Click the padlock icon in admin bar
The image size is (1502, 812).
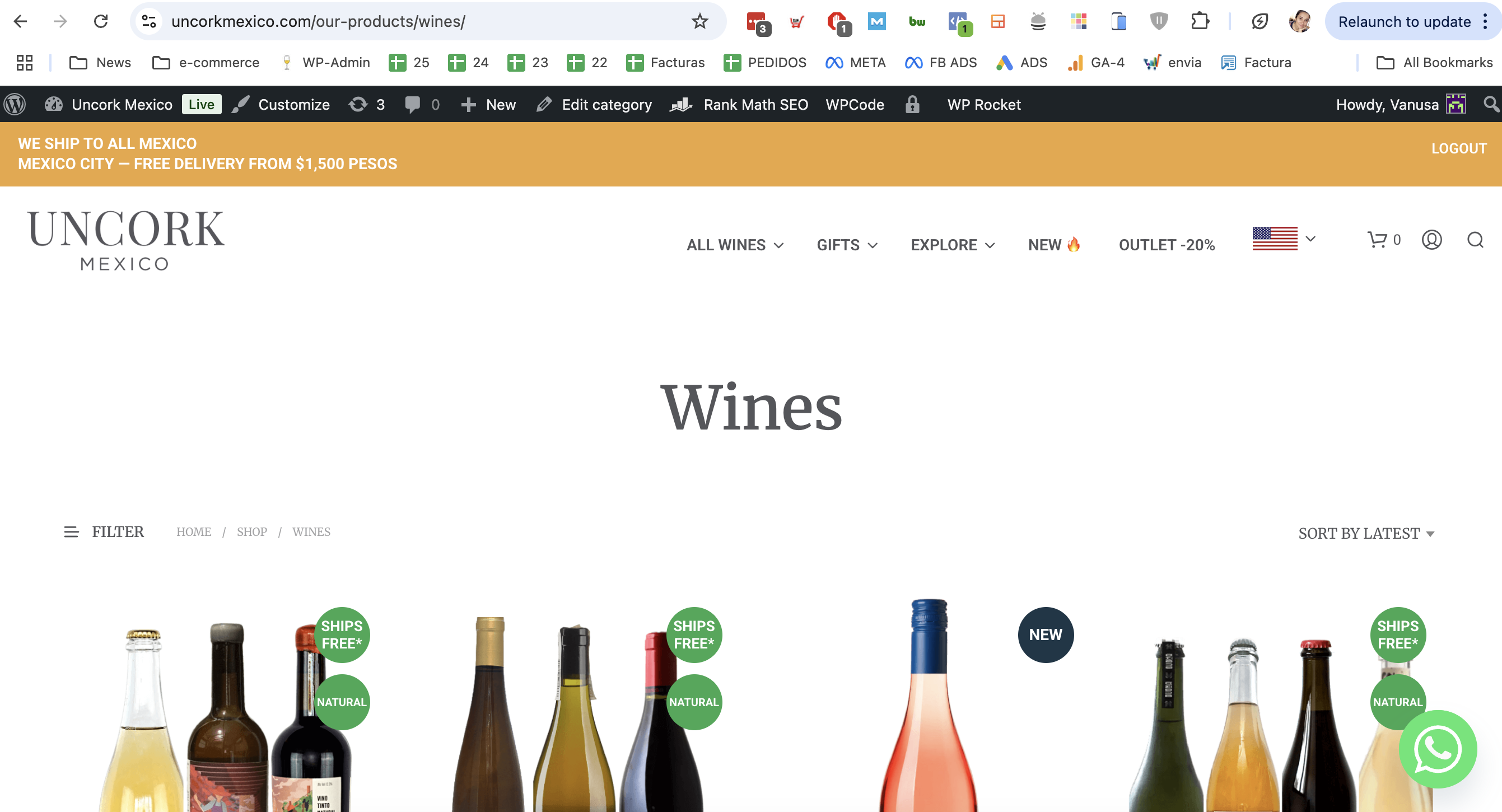click(x=912, y=104)
